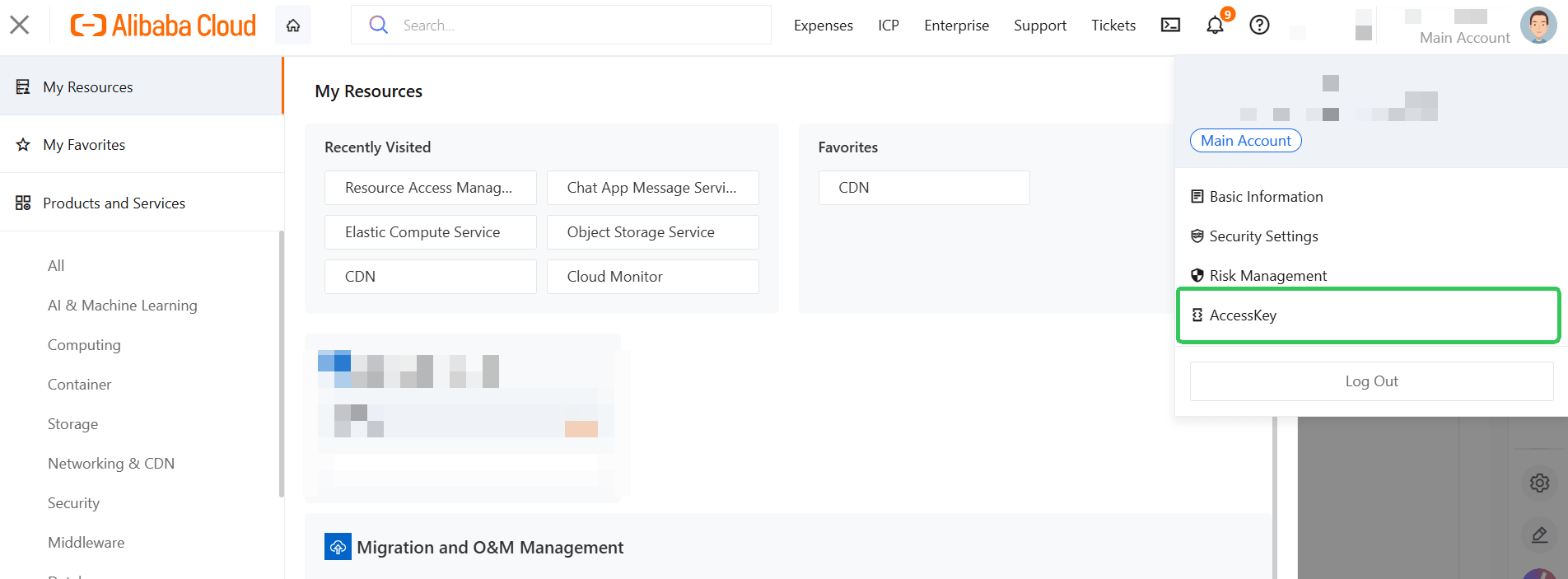Click the AccessKey key icon
This screenshot has height=579, width=1568.
click(1197, 315)
